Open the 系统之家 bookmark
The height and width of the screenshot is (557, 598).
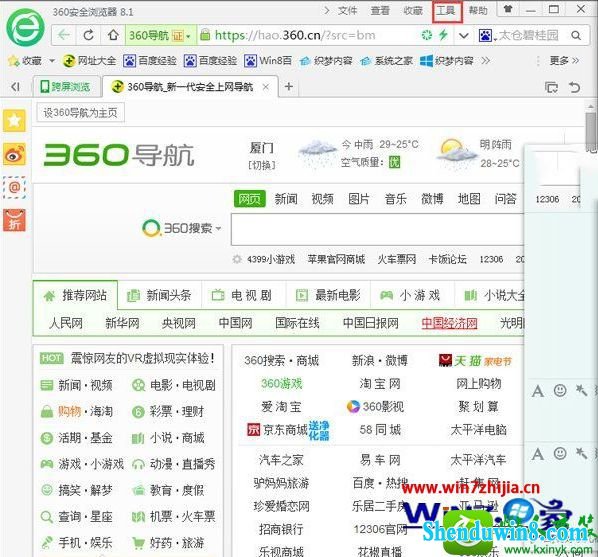tap(386, 61)
